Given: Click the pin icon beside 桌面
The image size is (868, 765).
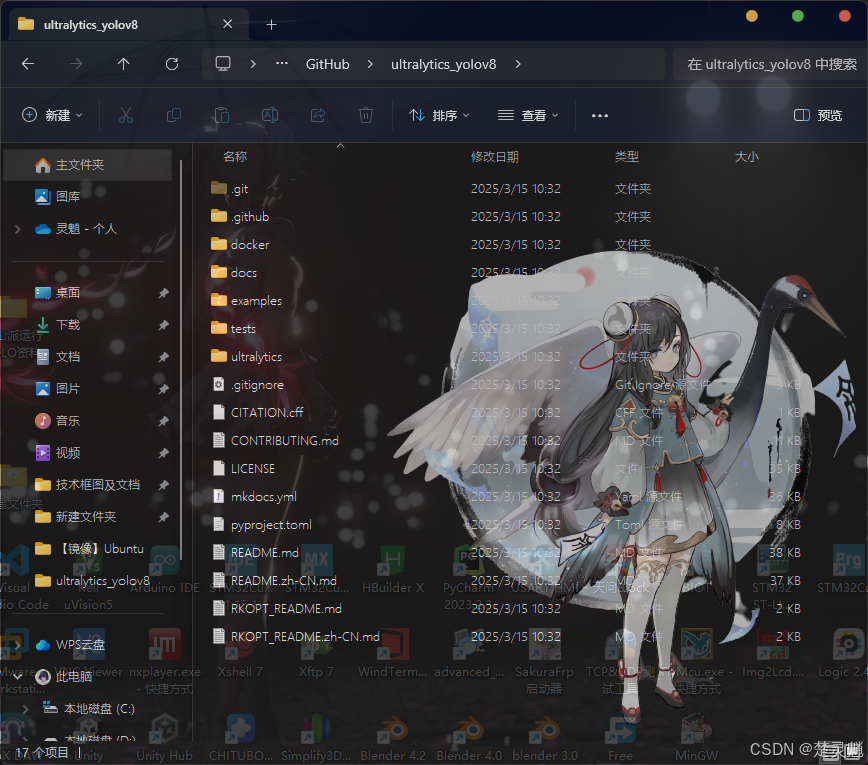Looking at the screenshot, I should click(163, 293).
